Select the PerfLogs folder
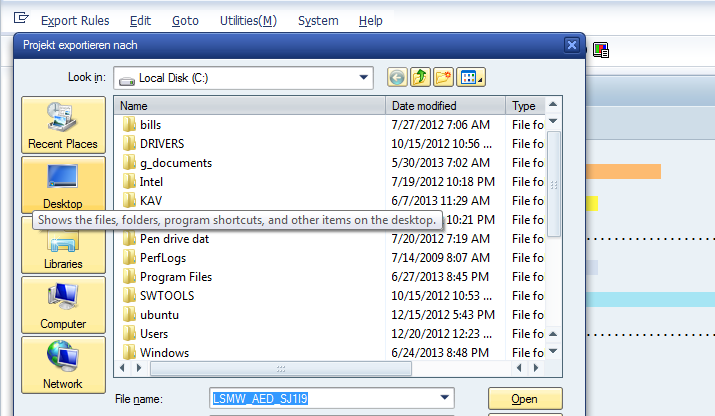The height and width of the screenshot is (416, 715). point(163,258)
